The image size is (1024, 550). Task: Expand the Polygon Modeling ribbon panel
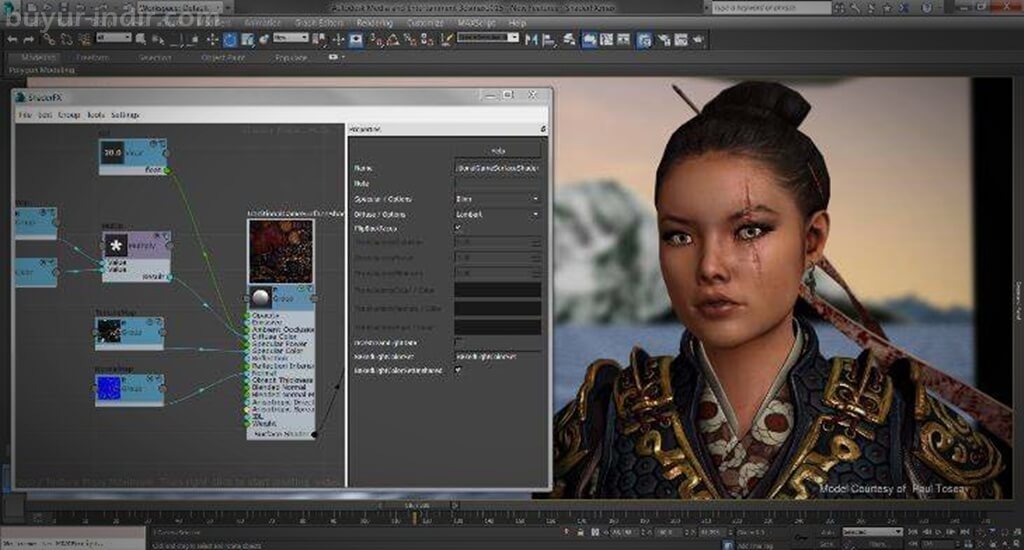click(41, 70)
